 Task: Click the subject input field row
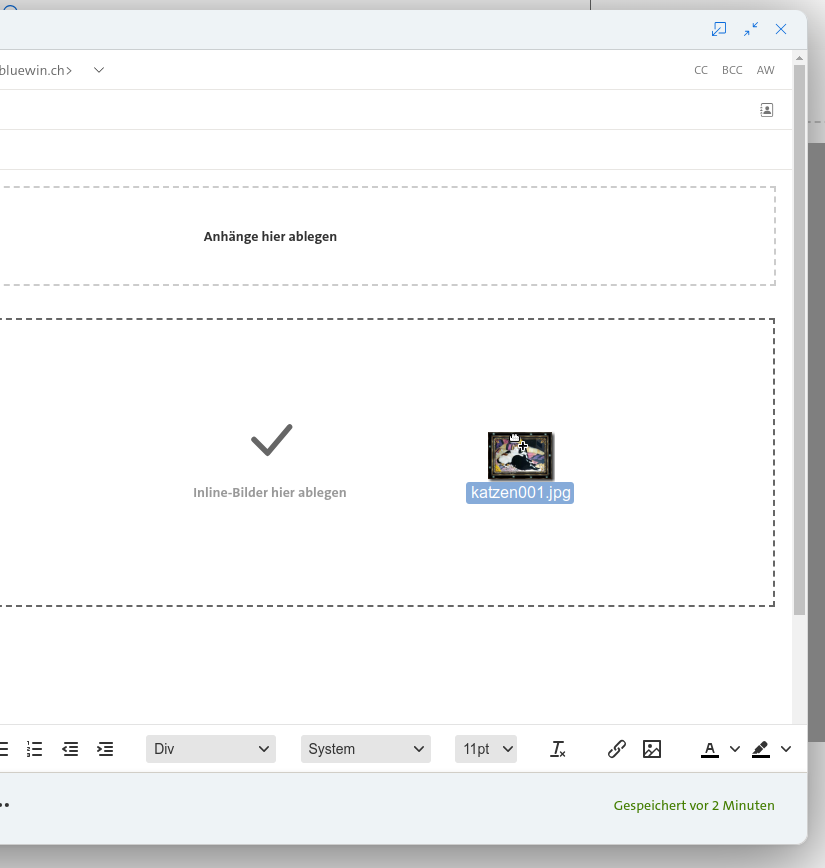(x=396, y=150)
